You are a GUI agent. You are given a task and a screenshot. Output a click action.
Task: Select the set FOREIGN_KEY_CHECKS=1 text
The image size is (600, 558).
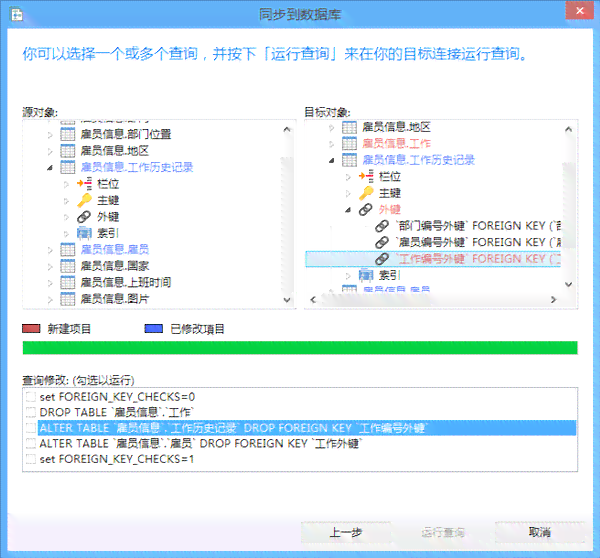pos(117,458)
